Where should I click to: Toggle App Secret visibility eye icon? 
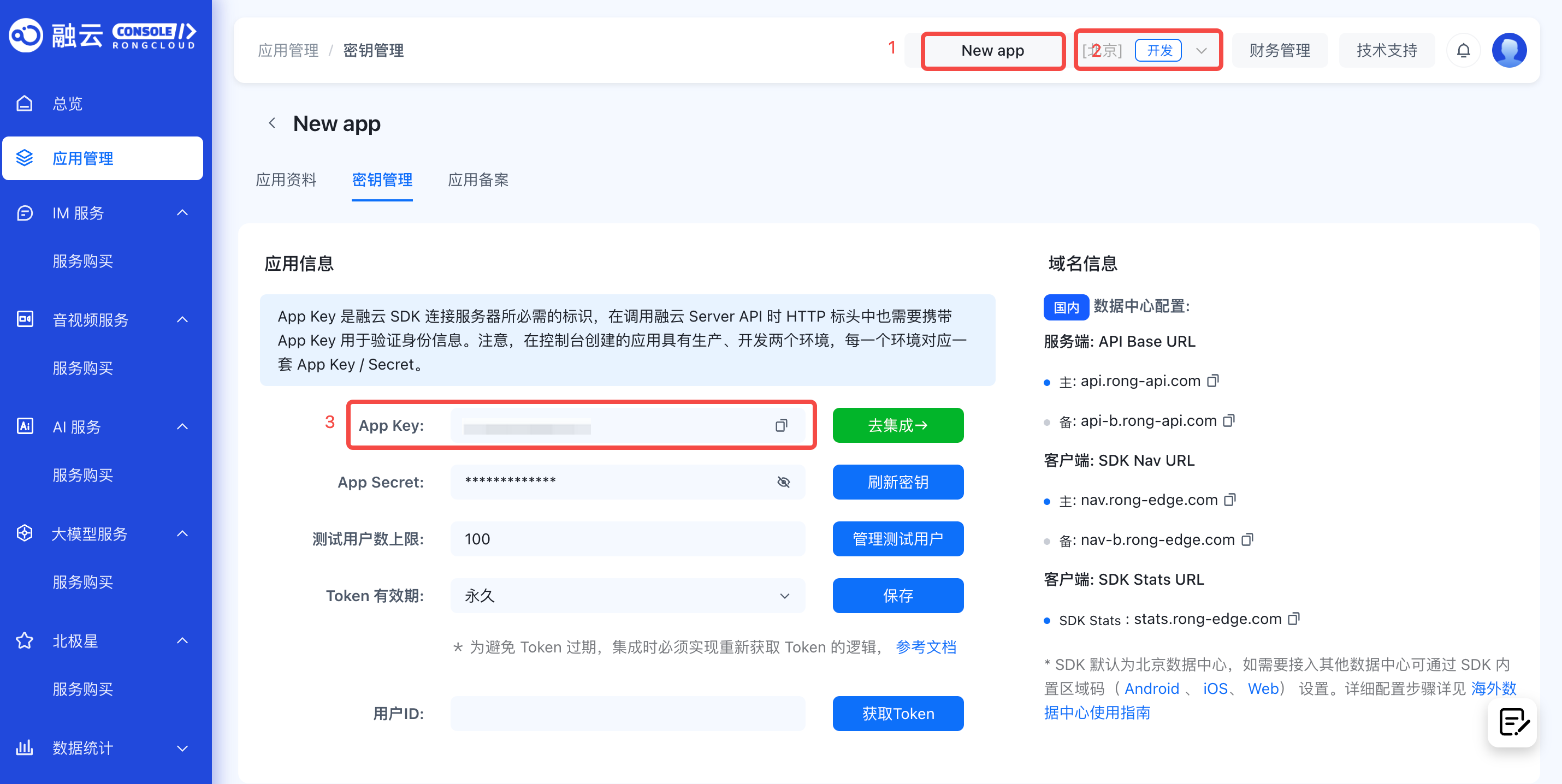point(783,482)
